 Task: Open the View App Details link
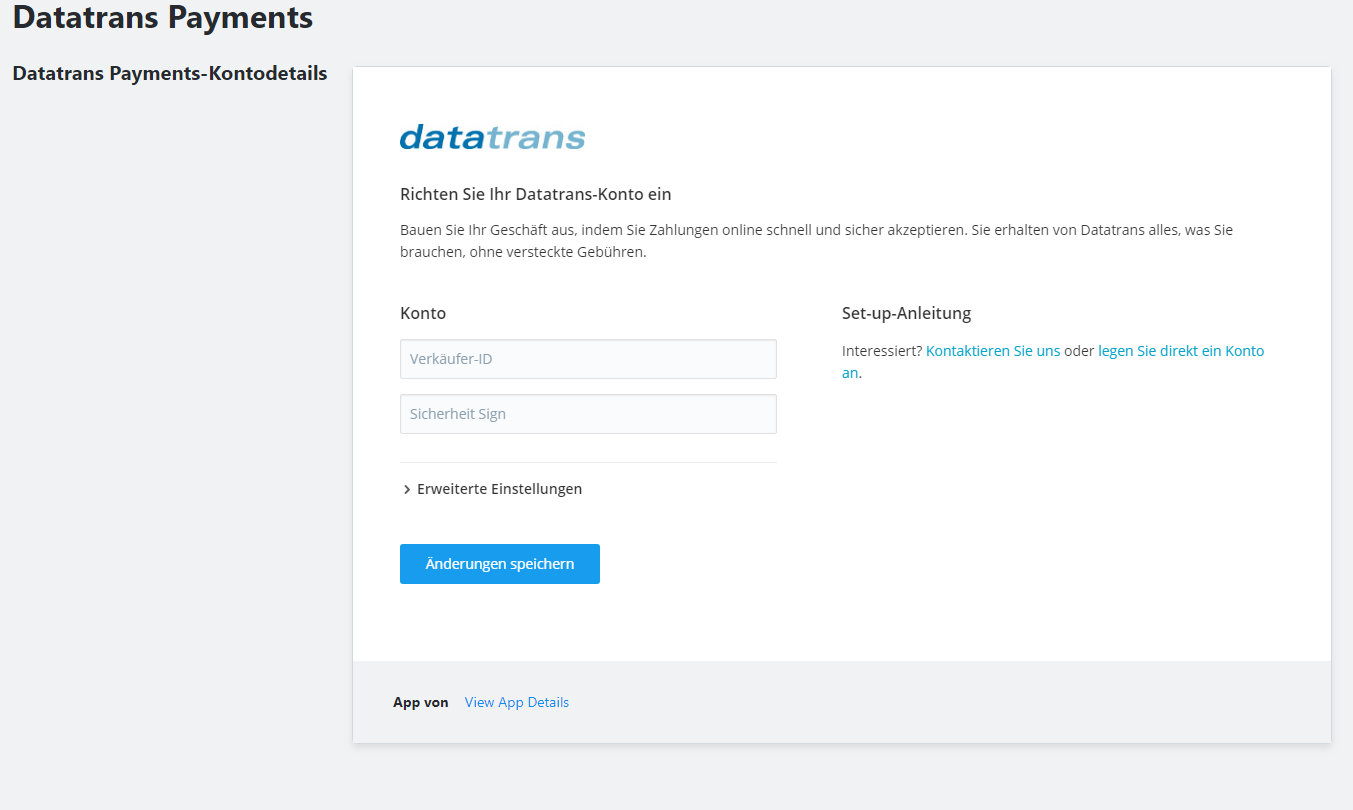(x=517, y=702)
